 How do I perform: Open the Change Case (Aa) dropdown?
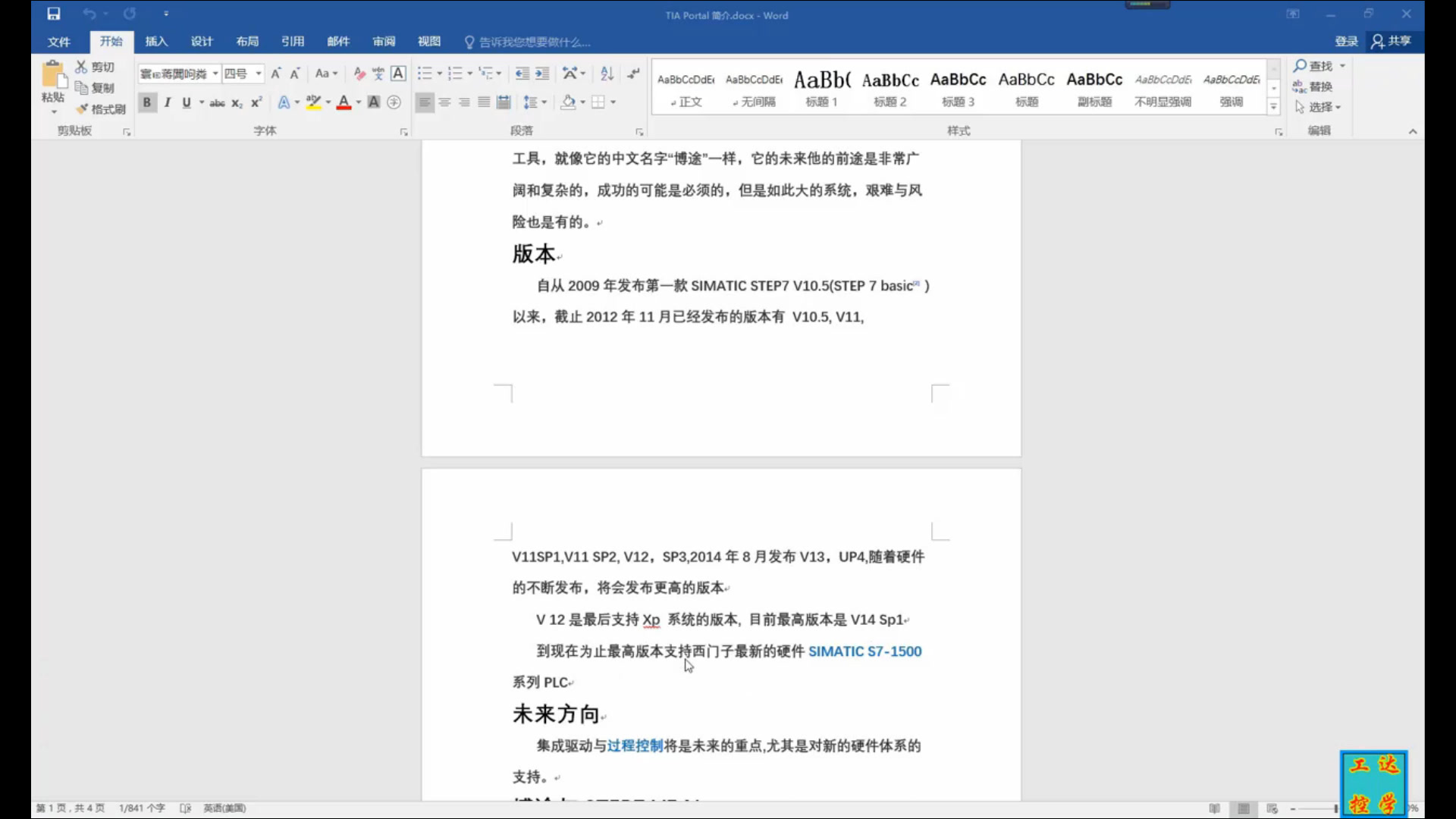(x=326, y=74)
